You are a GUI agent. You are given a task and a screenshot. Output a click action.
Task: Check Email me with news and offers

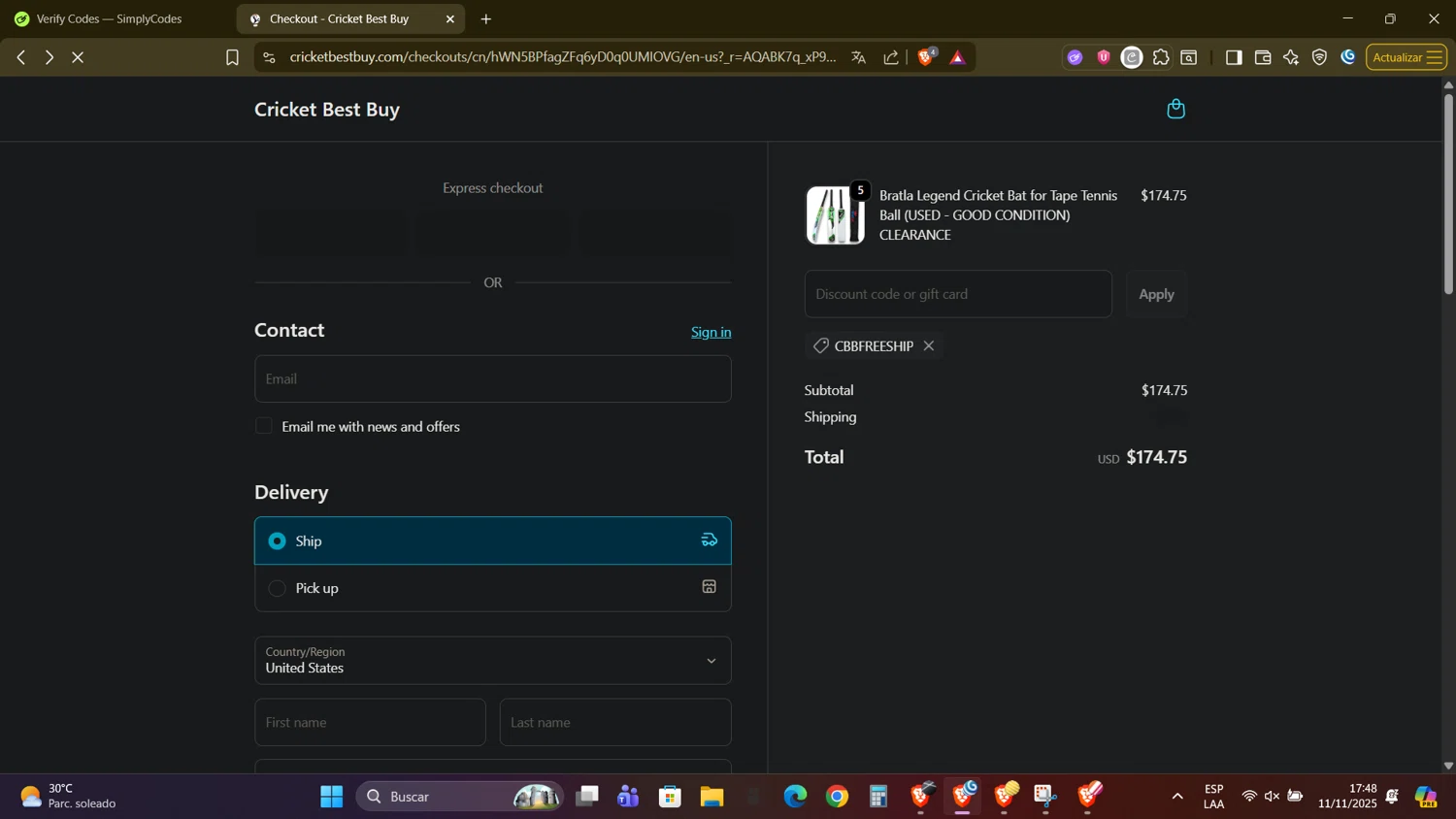(x=264, y=426)
